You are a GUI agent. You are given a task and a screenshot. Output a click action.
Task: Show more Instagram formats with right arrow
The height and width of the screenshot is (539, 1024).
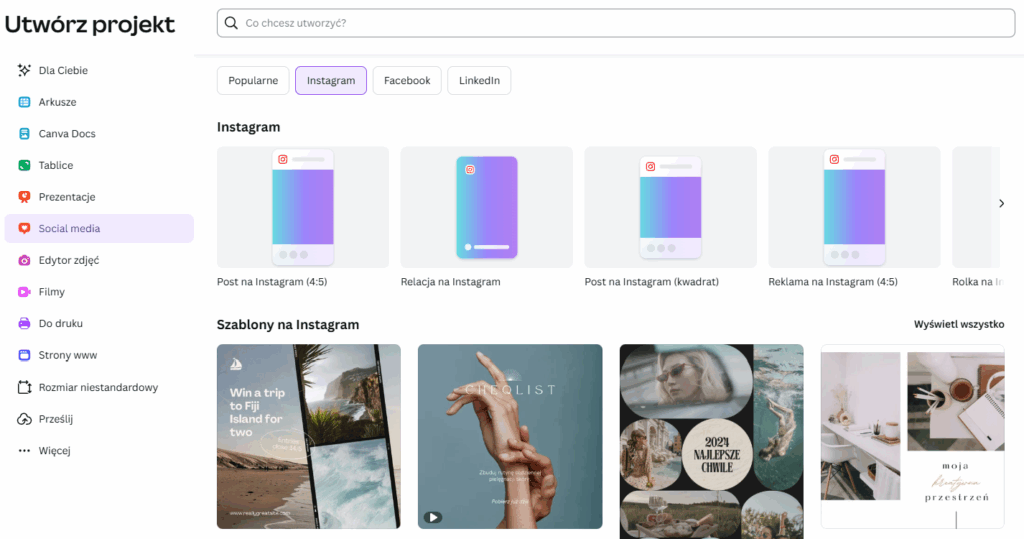pos(1001,204)
